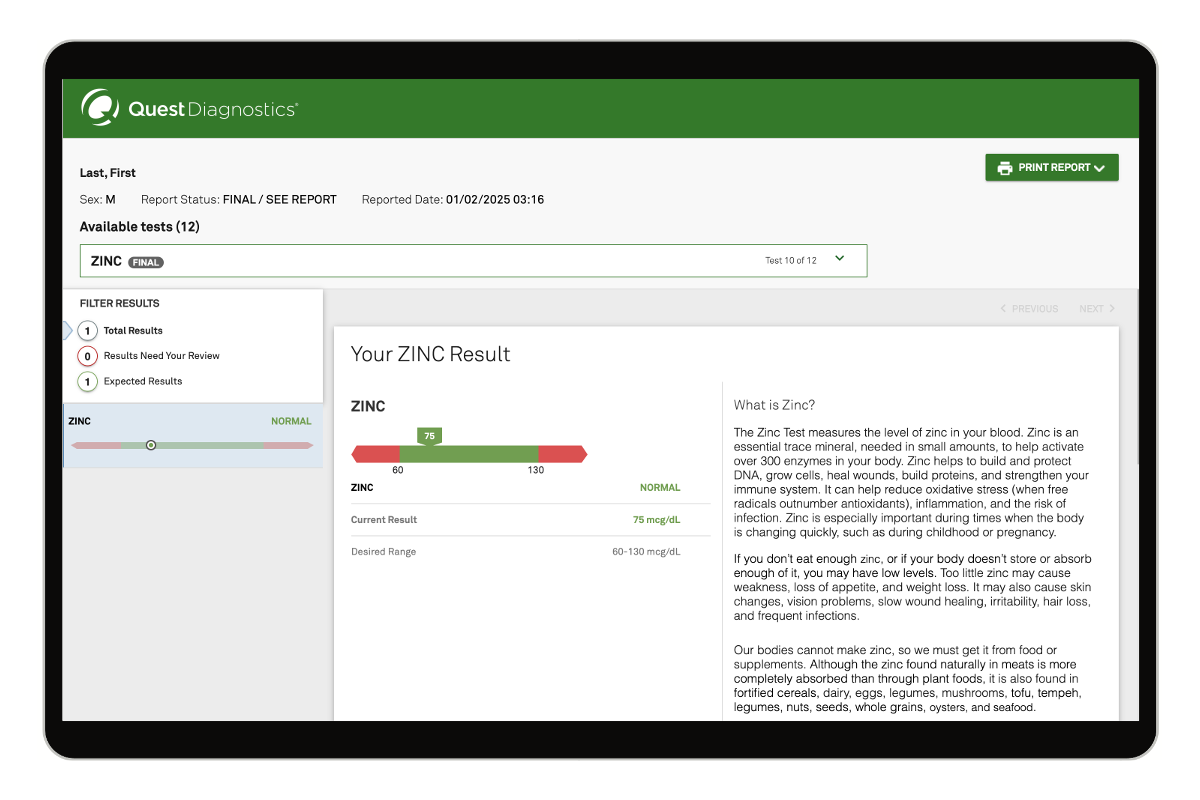
Task: Click the 75 mcg/dL current result value
Action: [656, 520]
